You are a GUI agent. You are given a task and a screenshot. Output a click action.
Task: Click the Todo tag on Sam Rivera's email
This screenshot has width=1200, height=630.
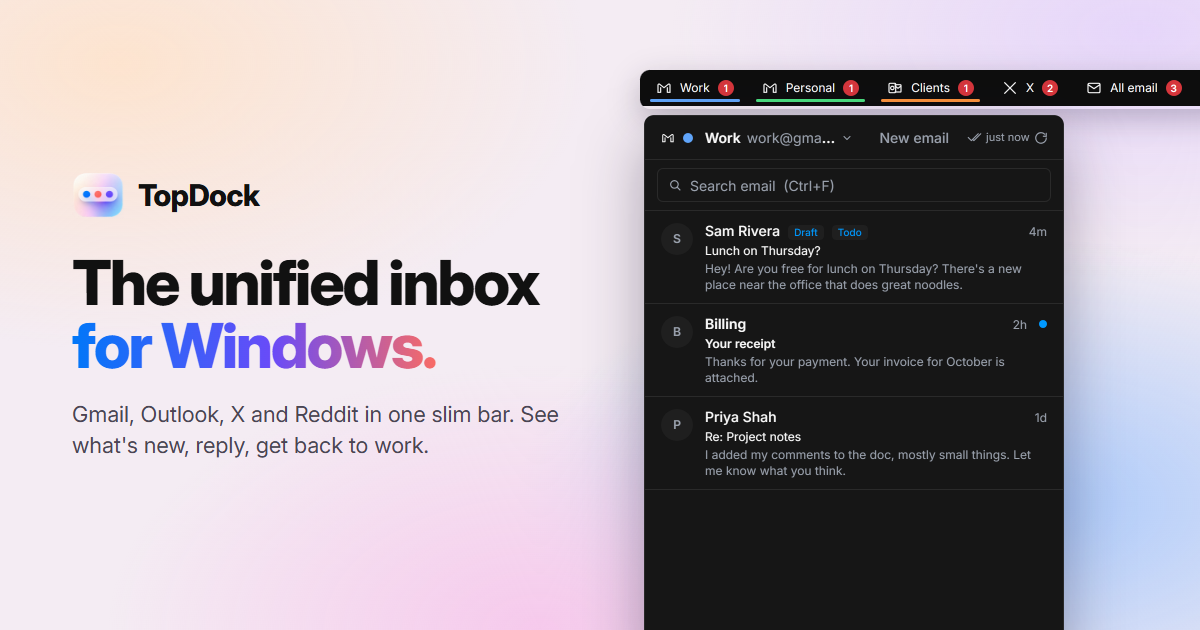(x=849, y=232)
